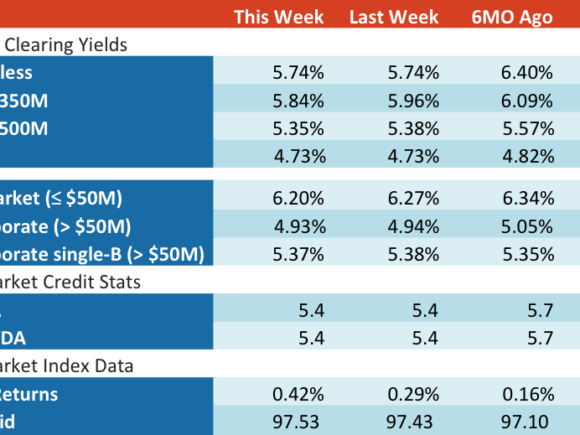Select the market (≤ $50M) row label
Image resolution: width=580 pixels, height=435 pixels.
coord(61,198)
